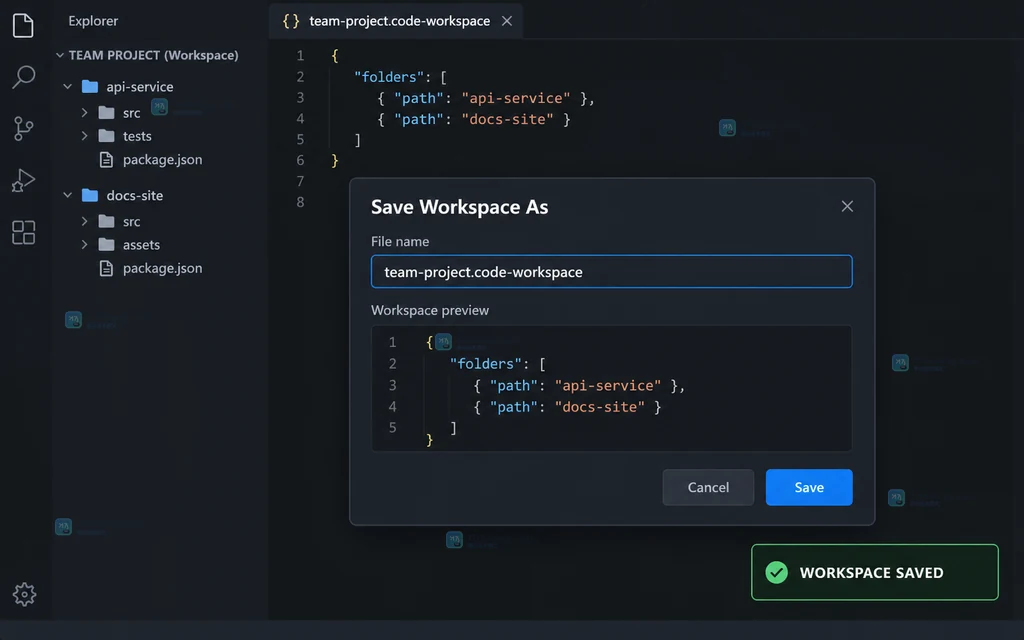
Task: Click the File name label
Action: coord(400,242)
